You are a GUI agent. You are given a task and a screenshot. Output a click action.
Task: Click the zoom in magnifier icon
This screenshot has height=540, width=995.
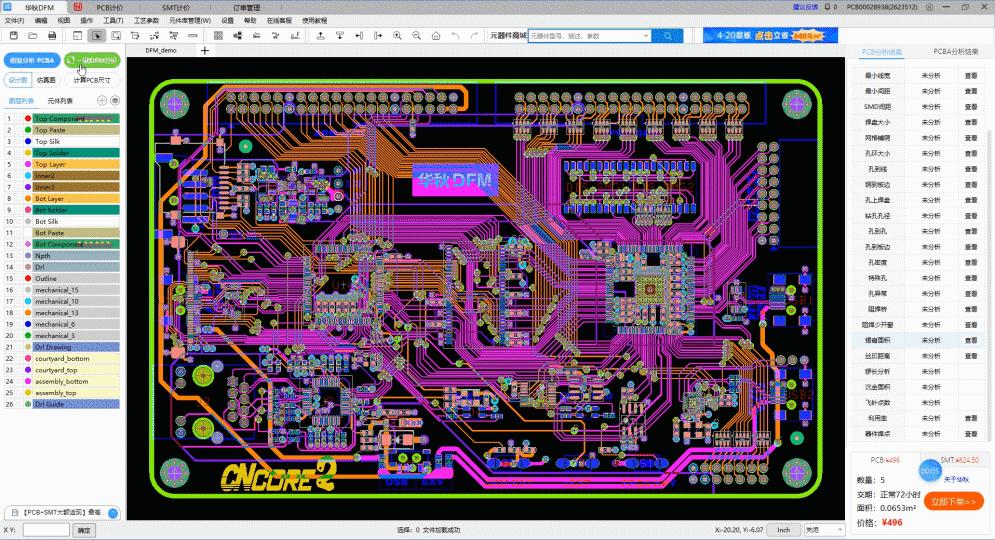[x=397, y=36]
